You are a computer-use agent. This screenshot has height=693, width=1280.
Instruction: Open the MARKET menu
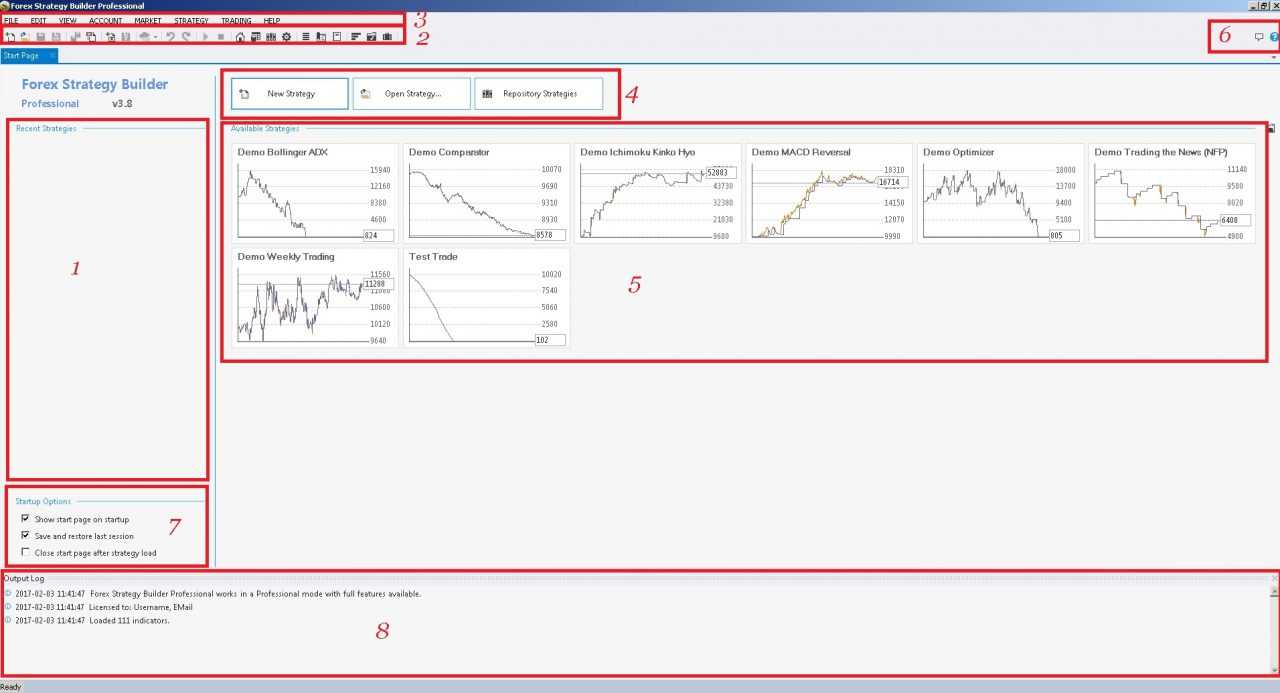(148, 20)
